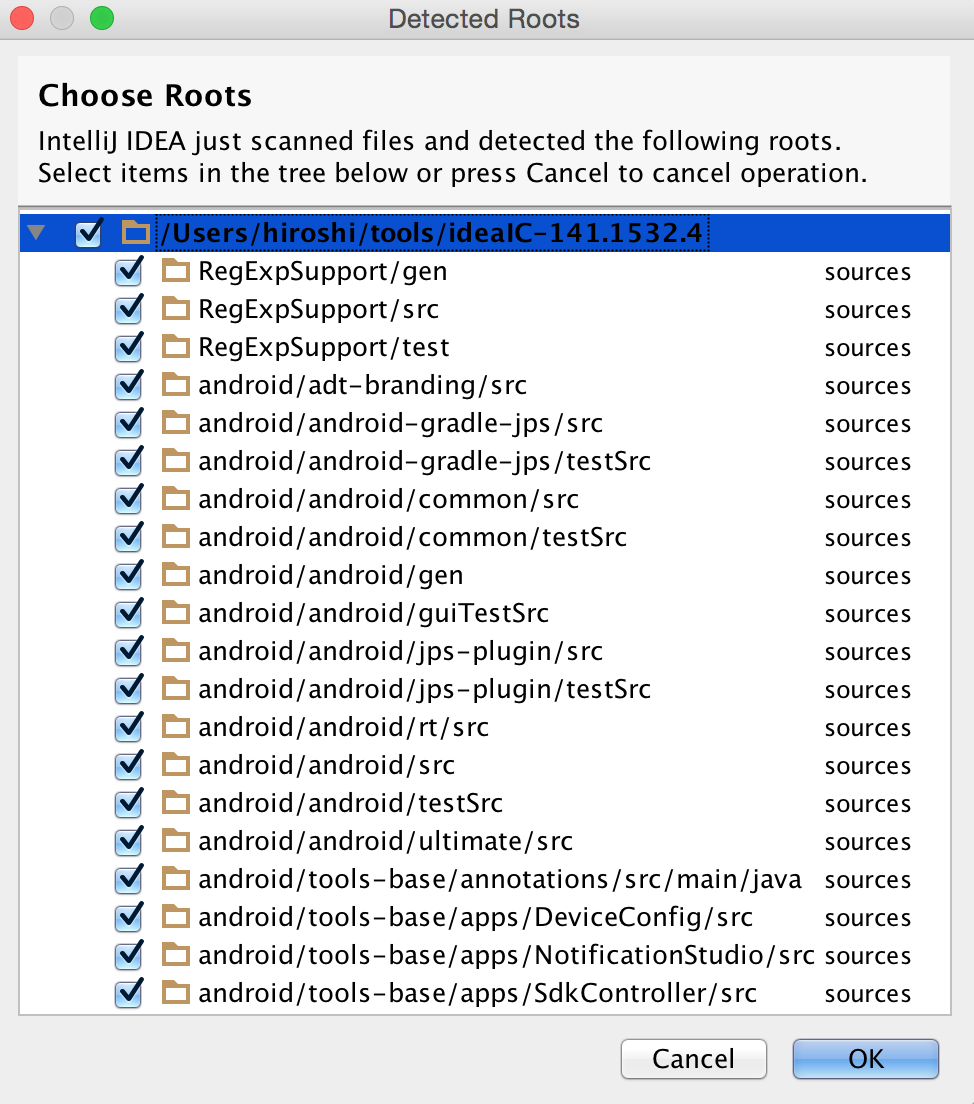Click the folder icon for android/android/guiTestSrc

point(174,613)
